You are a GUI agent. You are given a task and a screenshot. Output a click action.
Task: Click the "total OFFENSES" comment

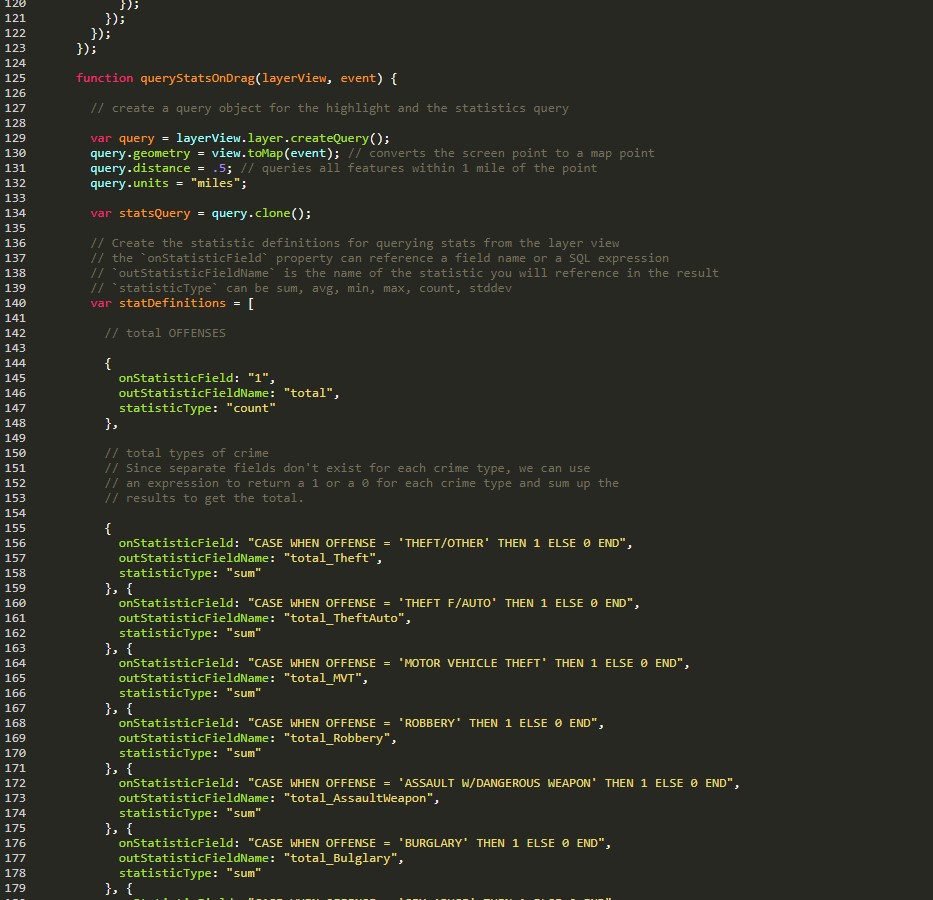point(165,333)
